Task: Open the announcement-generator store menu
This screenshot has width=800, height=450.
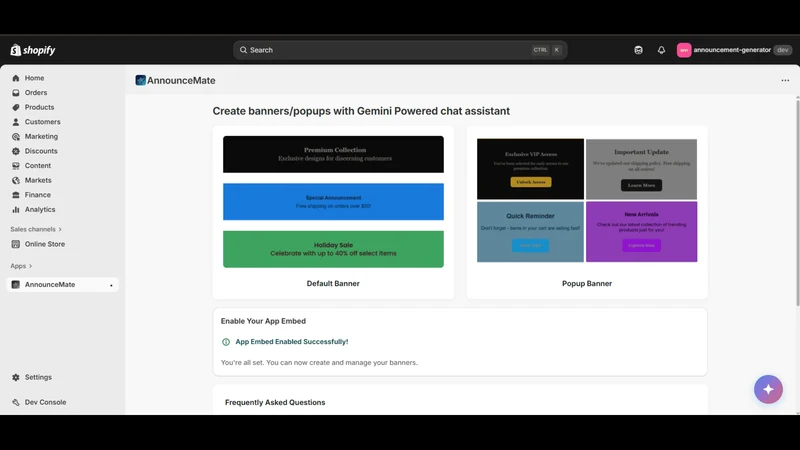Action: tap(734, 50)
